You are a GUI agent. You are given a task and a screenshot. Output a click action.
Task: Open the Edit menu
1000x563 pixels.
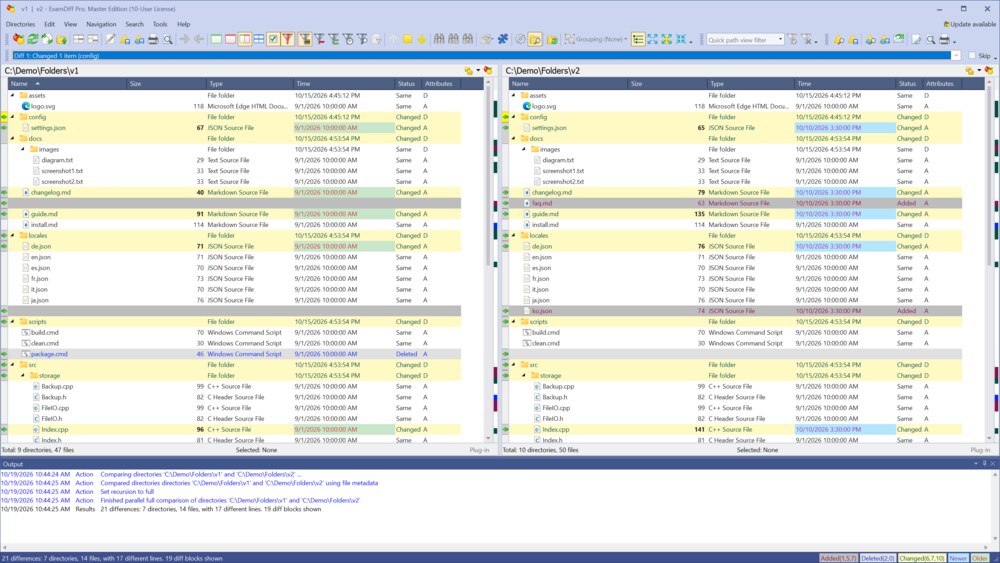point(49,24)
